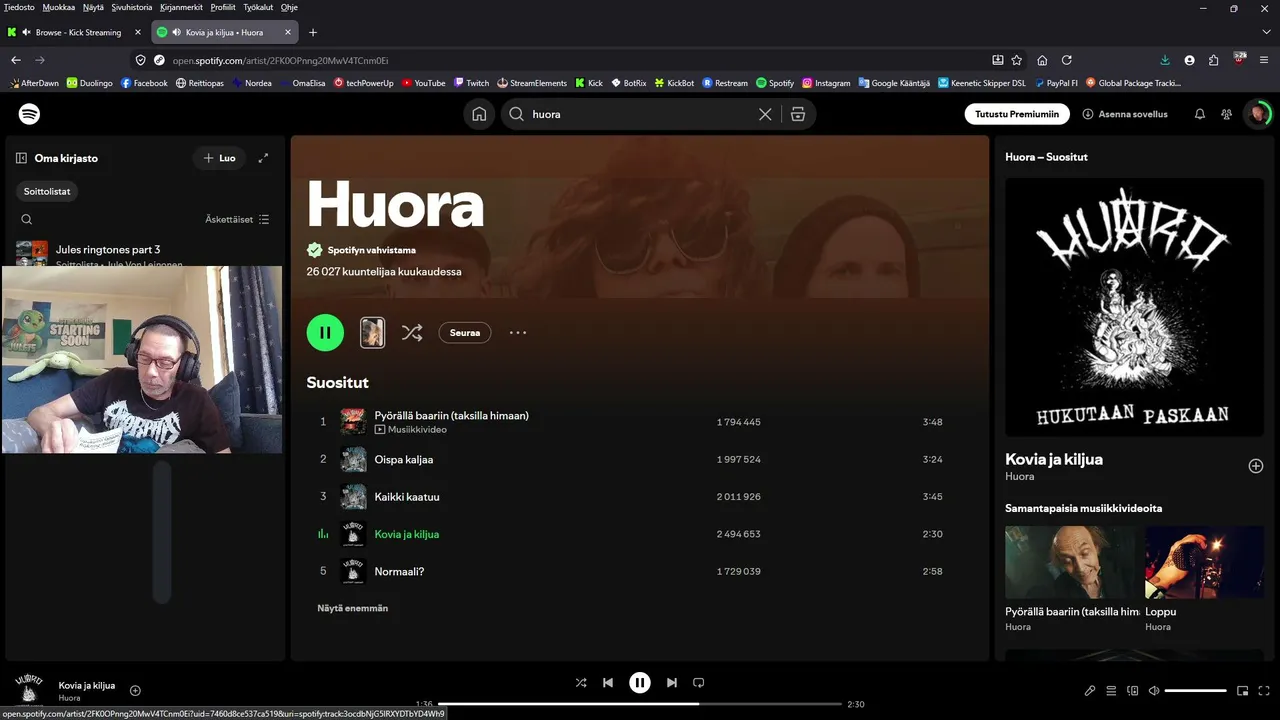
Task: Expand the track list with Näytä enemmän
Action: pos(353,608)
